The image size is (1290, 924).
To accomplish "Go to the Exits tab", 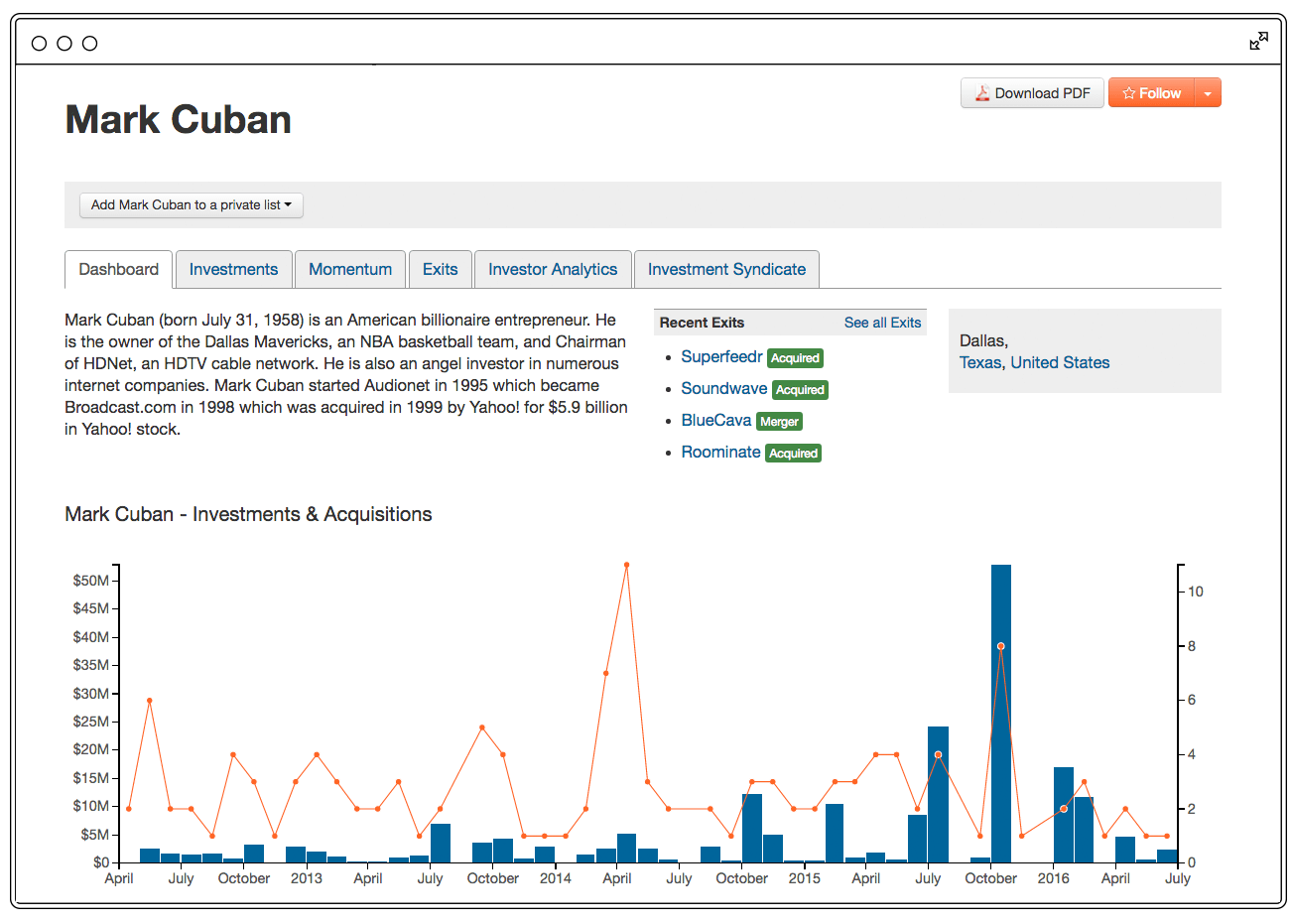I will coord(441,270).
